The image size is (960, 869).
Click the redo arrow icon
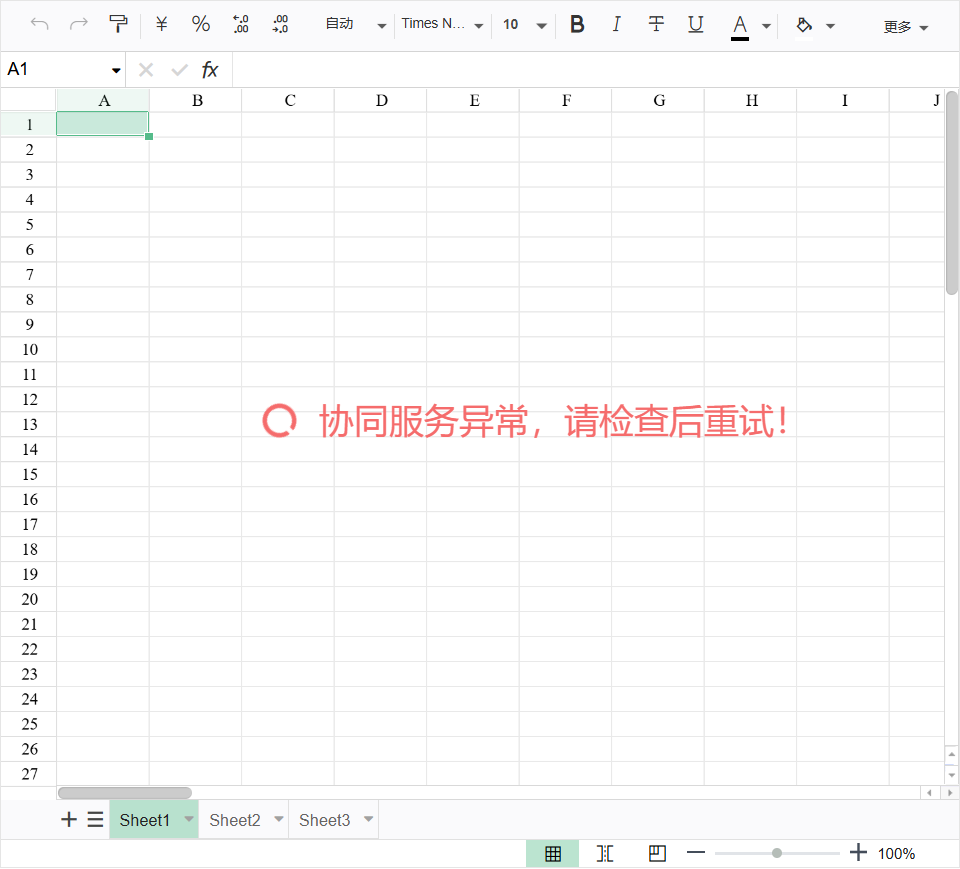78,24
